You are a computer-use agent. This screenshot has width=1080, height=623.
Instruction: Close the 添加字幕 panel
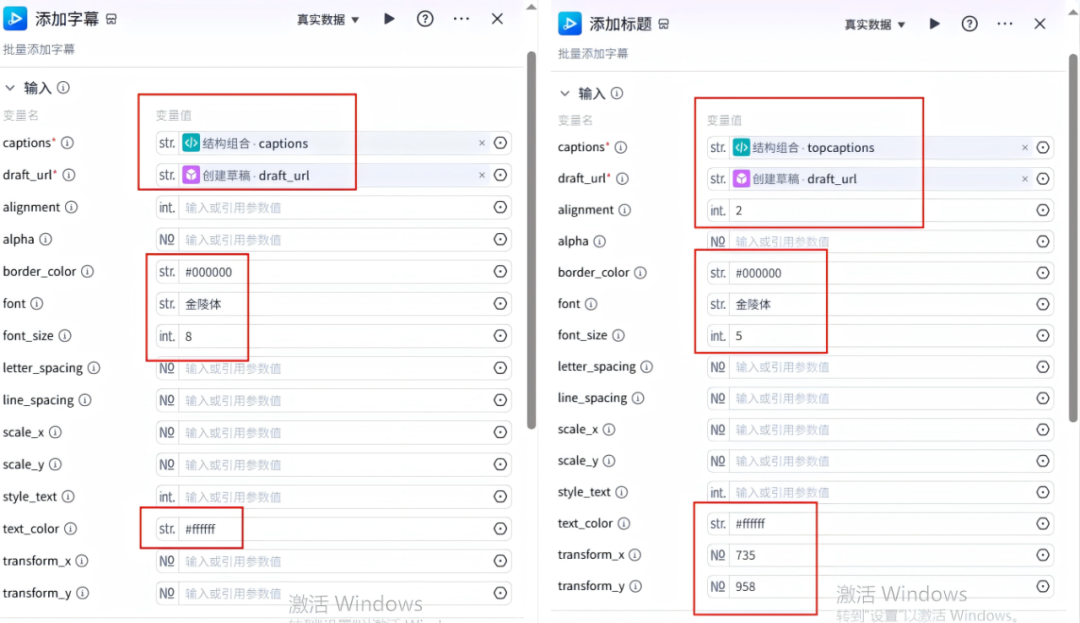497,19
